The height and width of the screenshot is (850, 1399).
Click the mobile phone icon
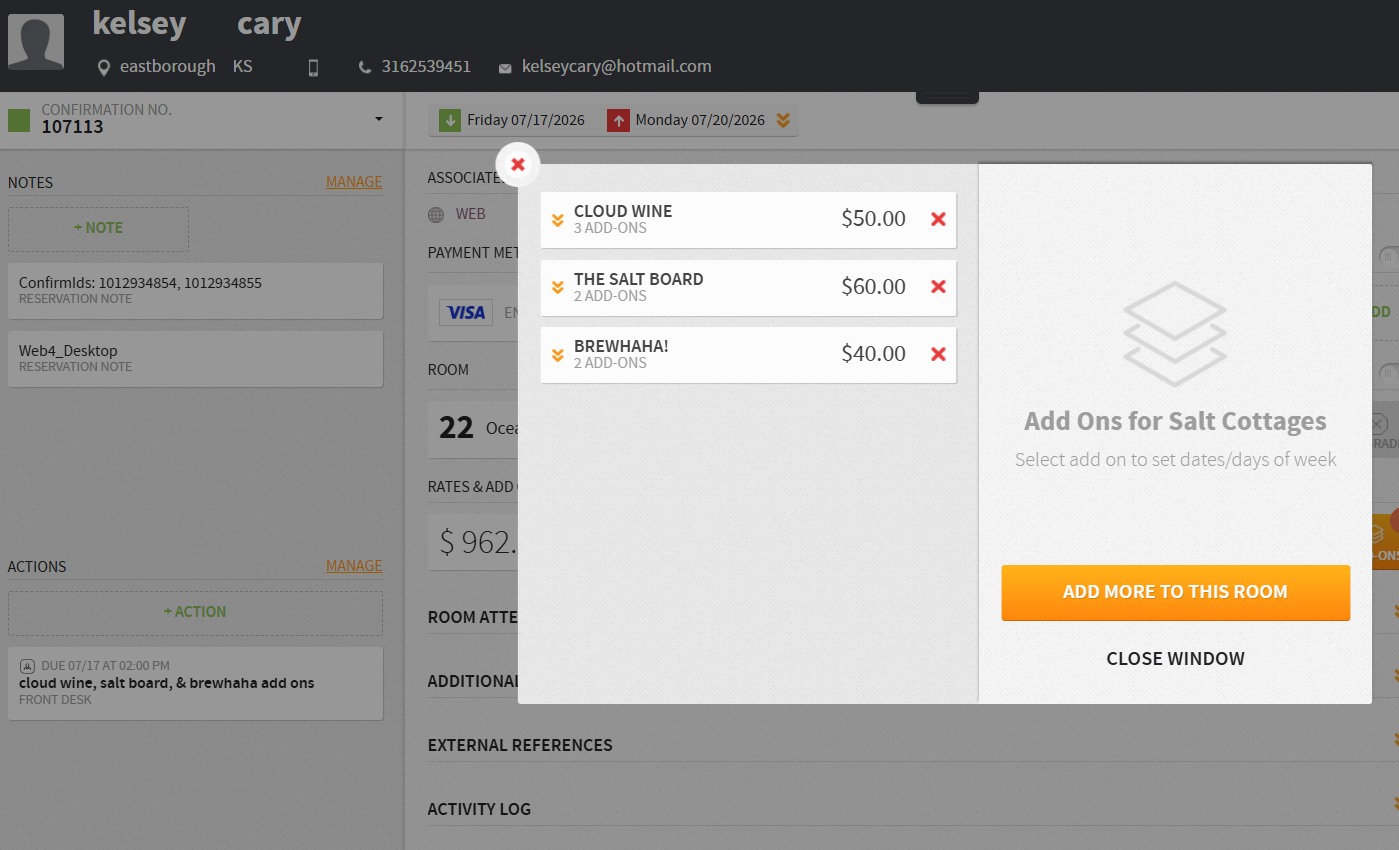pos(313,68)
